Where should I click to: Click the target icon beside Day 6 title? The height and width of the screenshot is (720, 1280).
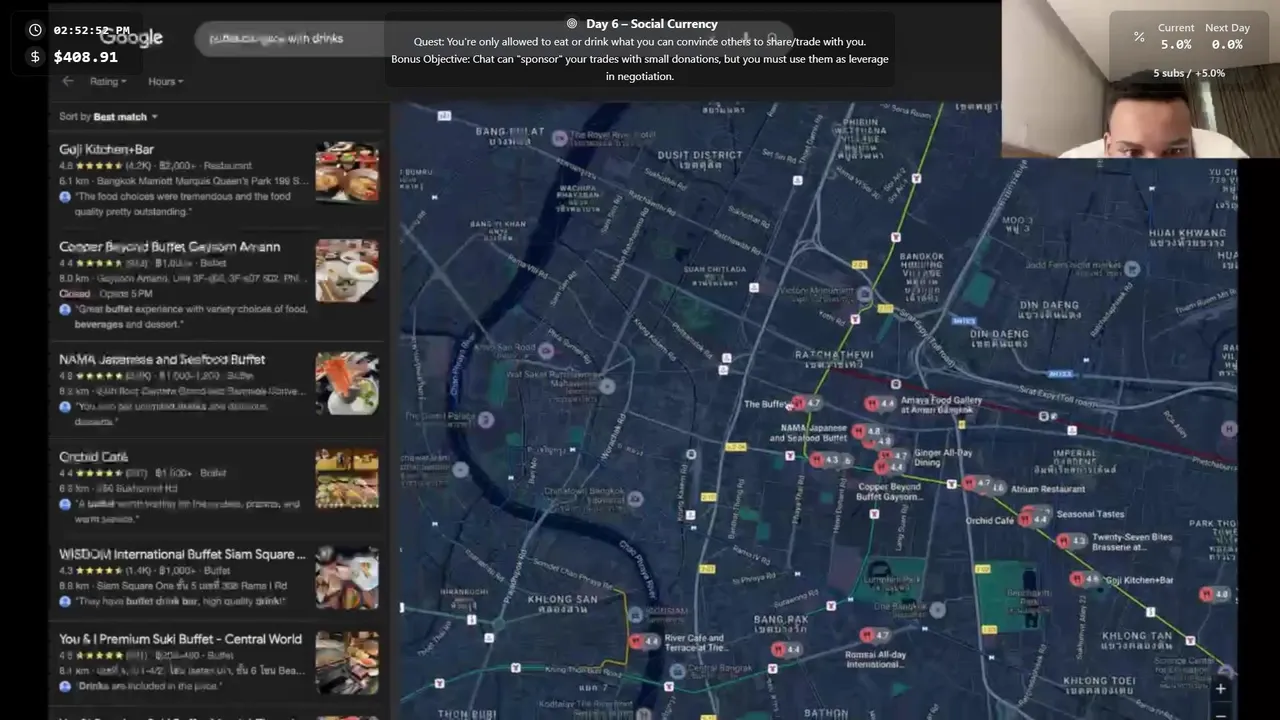572,24
